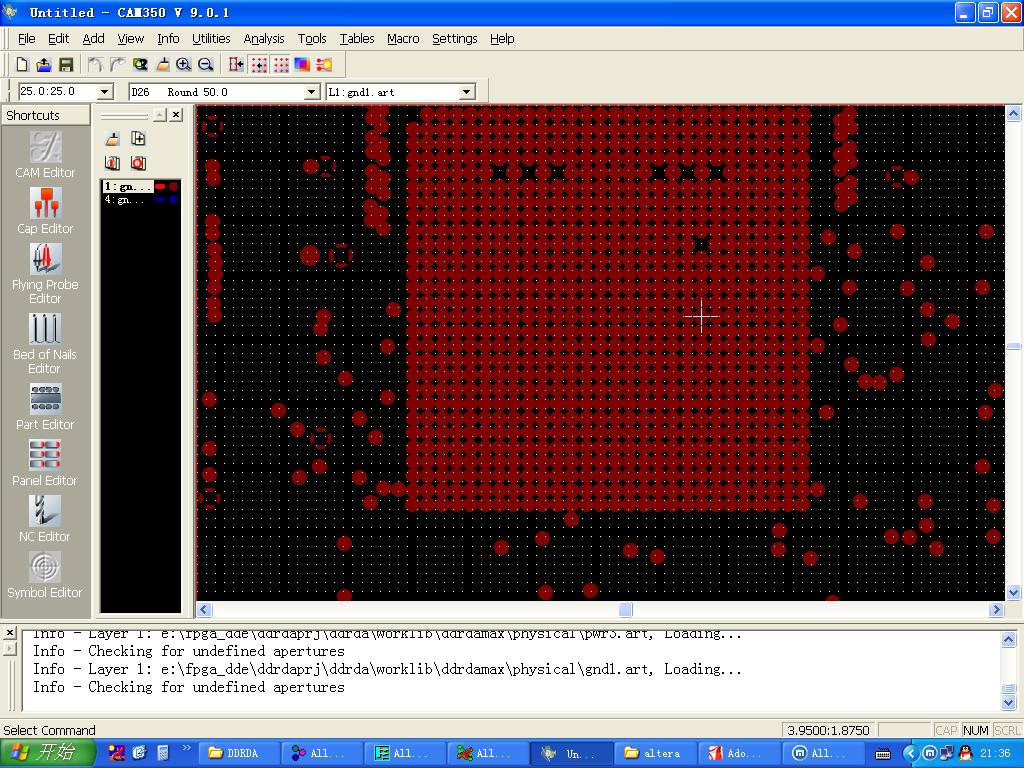1024x768 pixels.
Task: Open the Add menu
Action: click(x=93, y=39)
